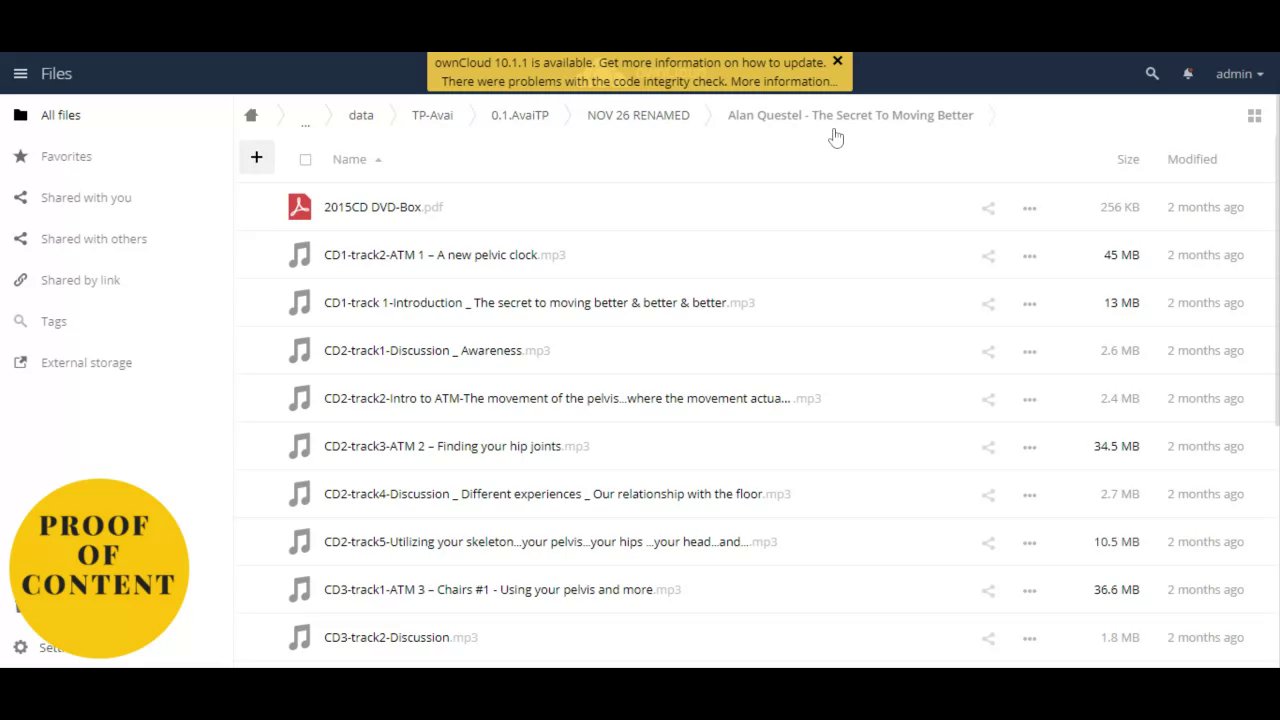Open more actions for CD2-track1-Discussion Awareness
1280x720 pixels.
1029,352
